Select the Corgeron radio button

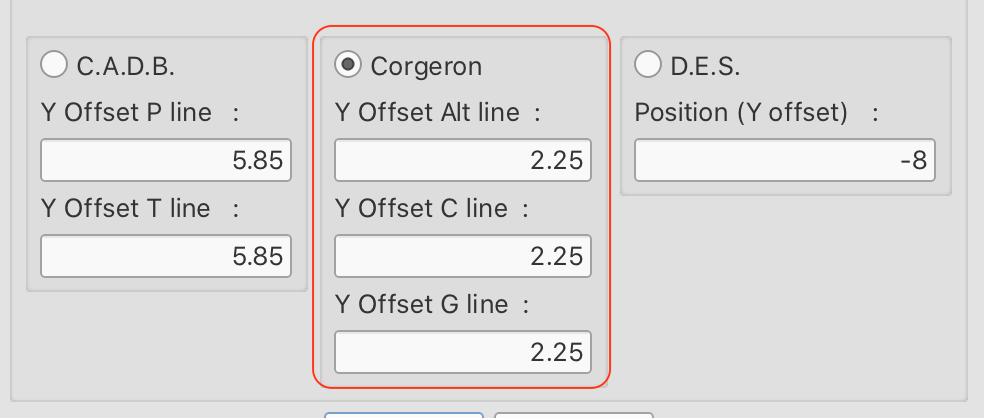point(348,66)
